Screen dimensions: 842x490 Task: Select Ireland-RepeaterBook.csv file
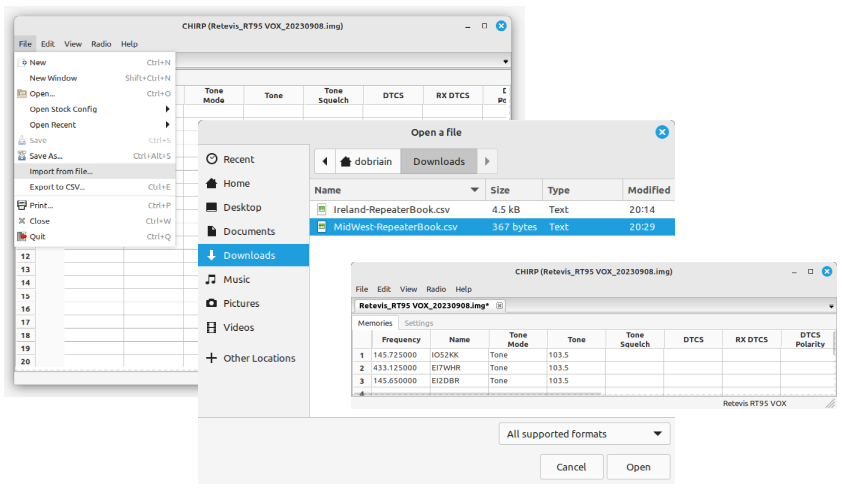pos(492,210)
